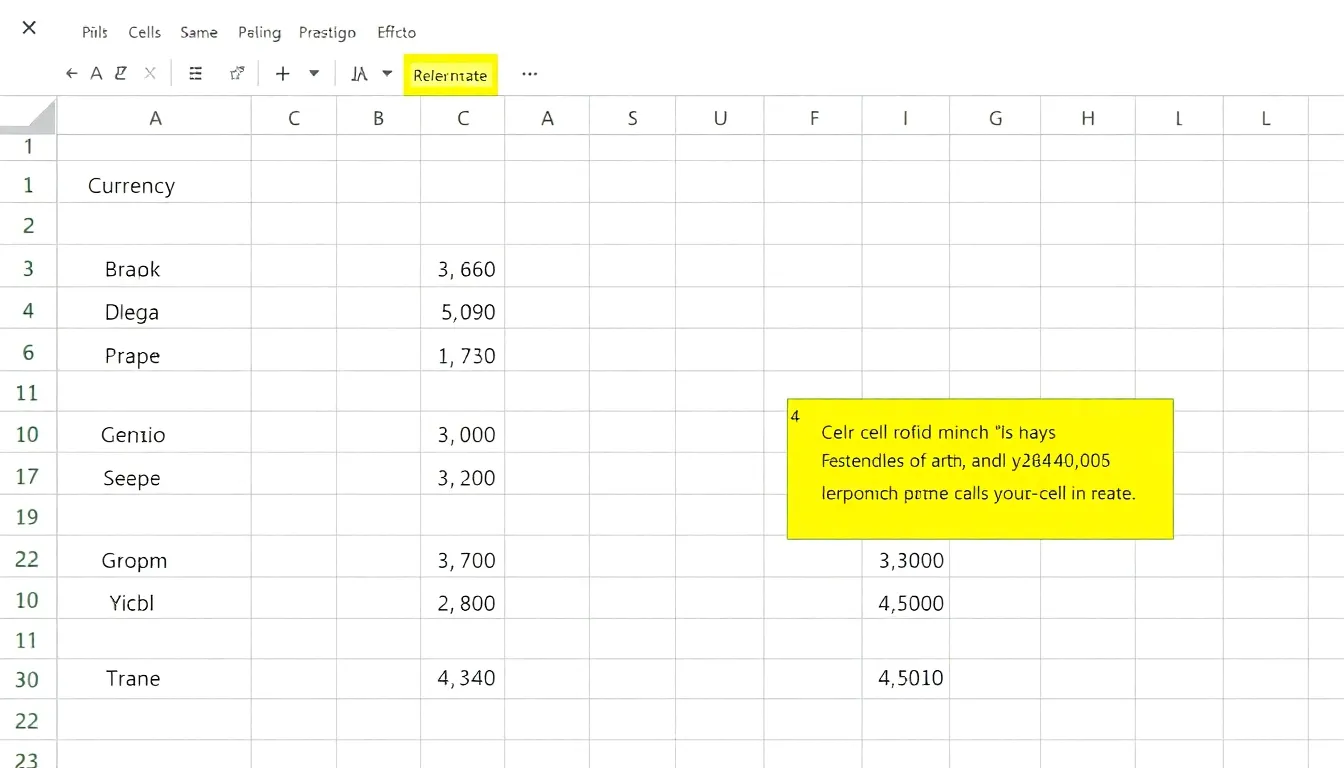Select the Currency cell
The height and width of the screenshot is (768, 1344).
(131, 186)
